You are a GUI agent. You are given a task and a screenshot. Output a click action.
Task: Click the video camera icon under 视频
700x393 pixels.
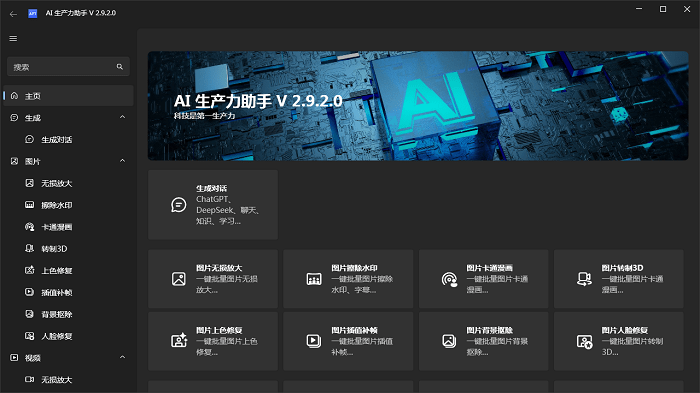tap(29, 379)
